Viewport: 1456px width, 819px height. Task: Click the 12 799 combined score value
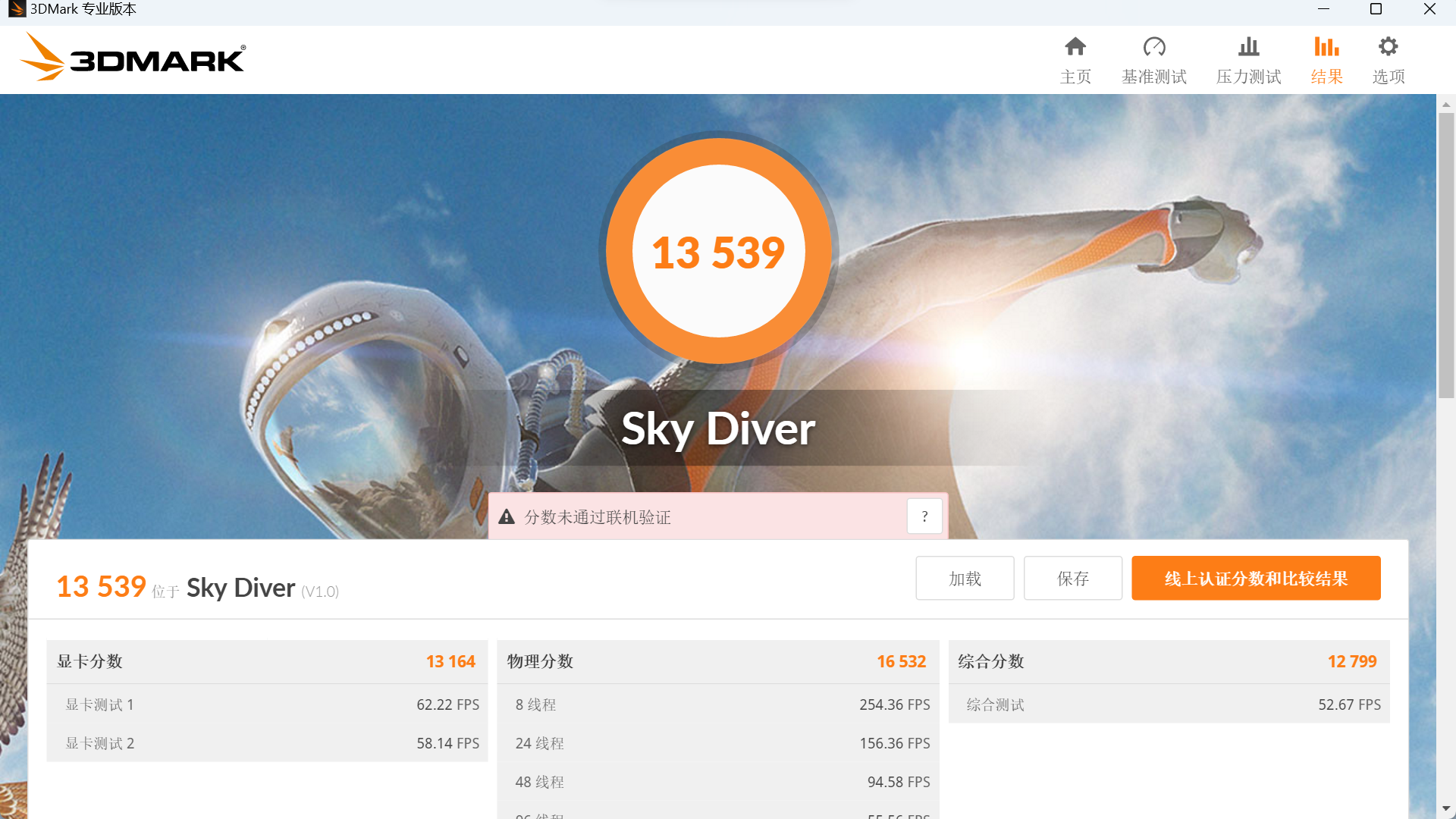click(x=1352, y=661)
